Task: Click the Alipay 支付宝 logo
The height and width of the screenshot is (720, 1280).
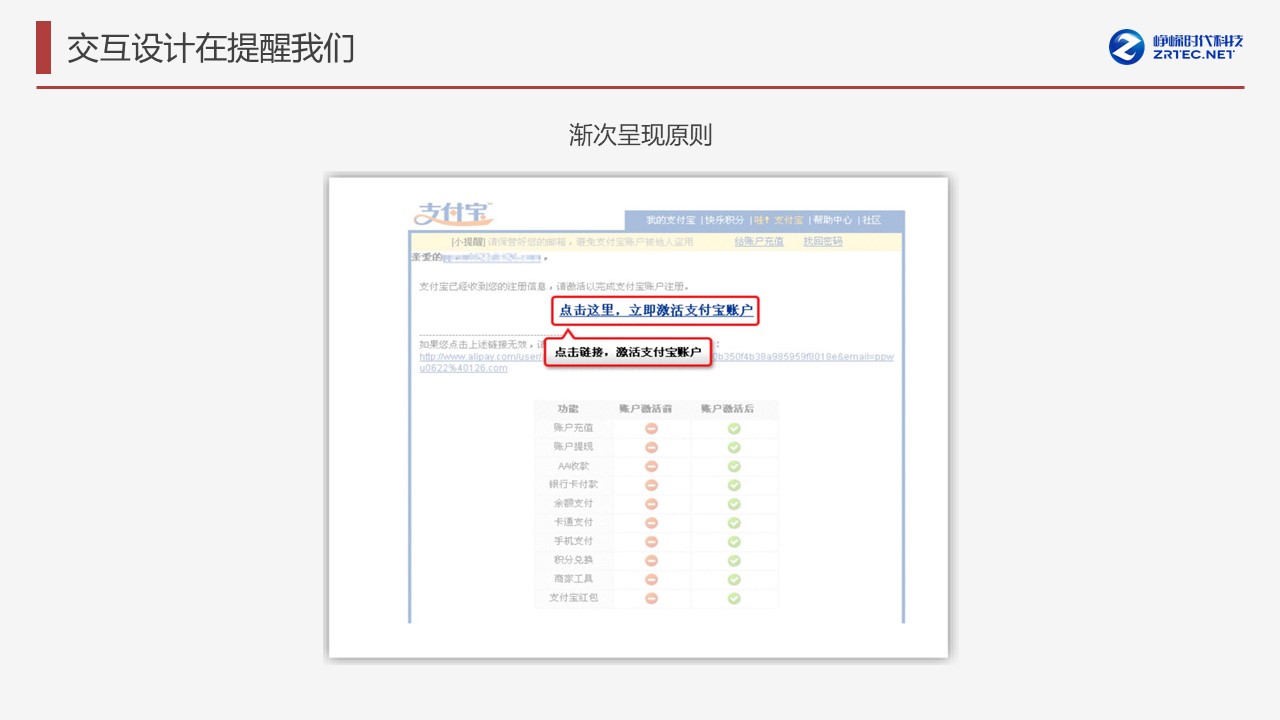Action: (453, 213)
